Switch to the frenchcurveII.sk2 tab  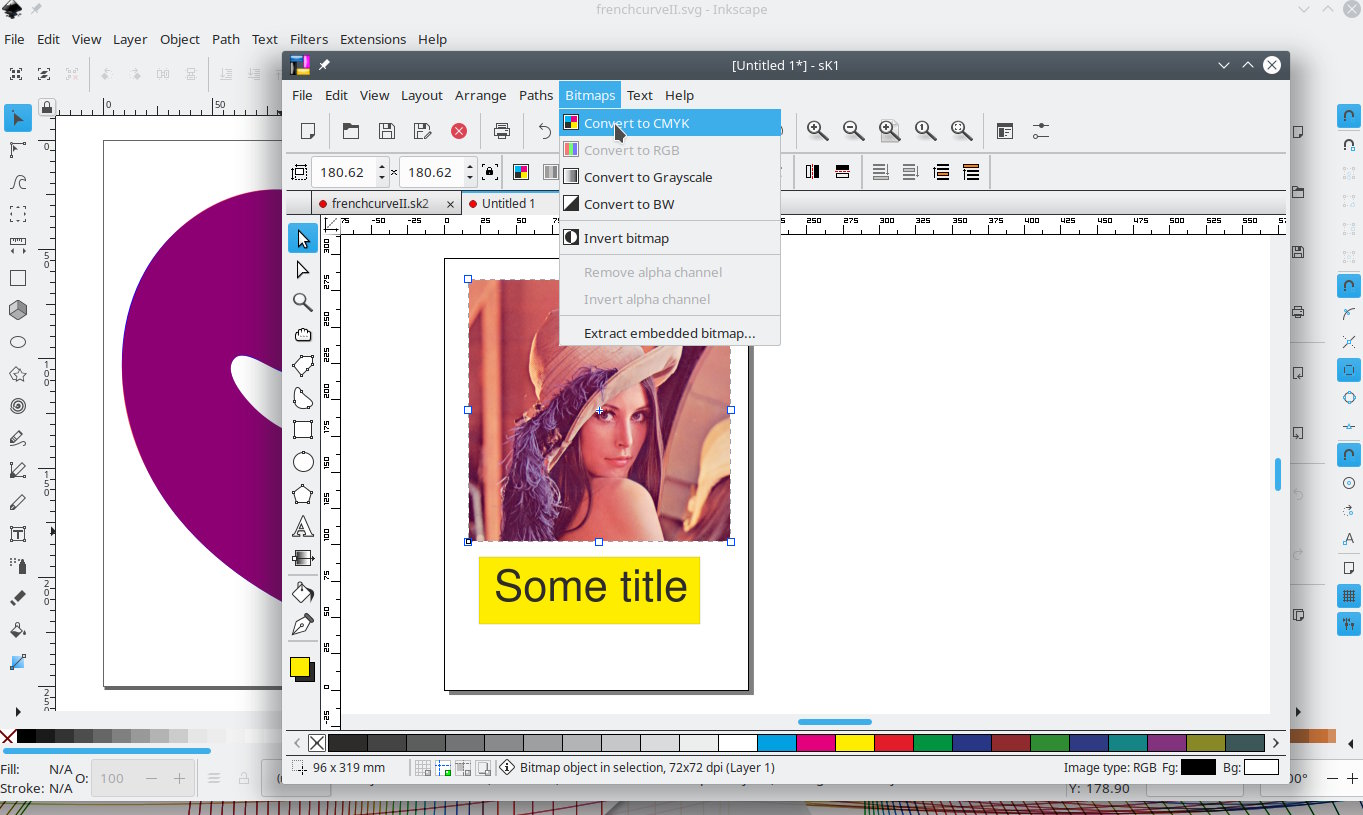coord(379,203)
